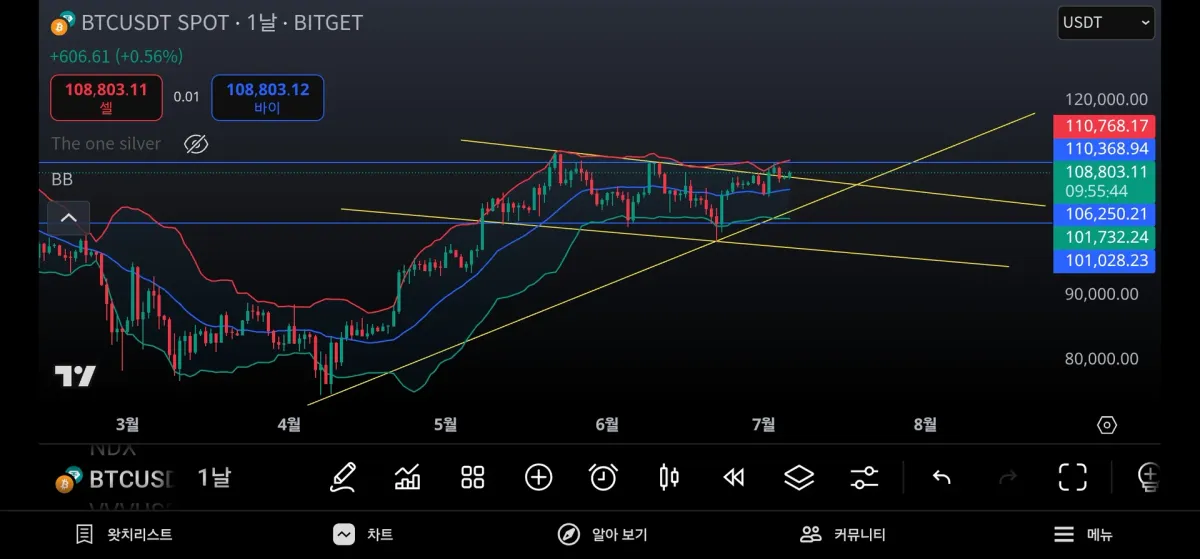Change the 1날 timeframe in the toolbar
Image resolution: width=1200 pixels, height=559 pixels.
(x=214, y=477)
